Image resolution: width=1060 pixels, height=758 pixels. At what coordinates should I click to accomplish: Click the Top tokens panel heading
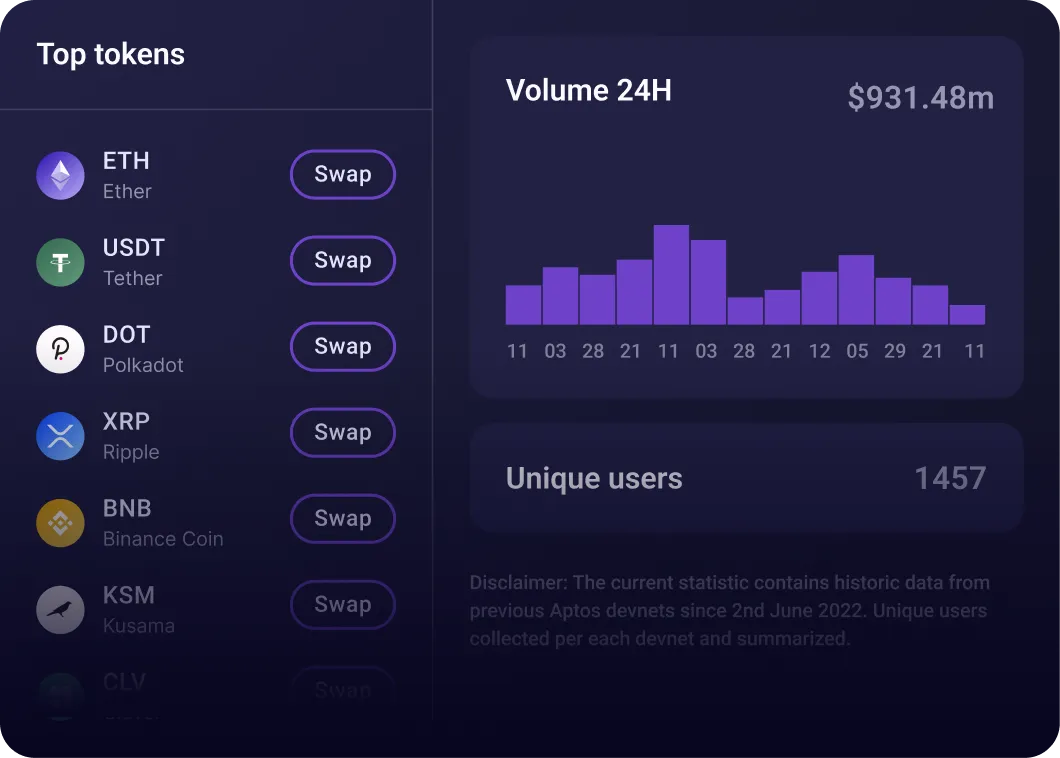(110, 55)
